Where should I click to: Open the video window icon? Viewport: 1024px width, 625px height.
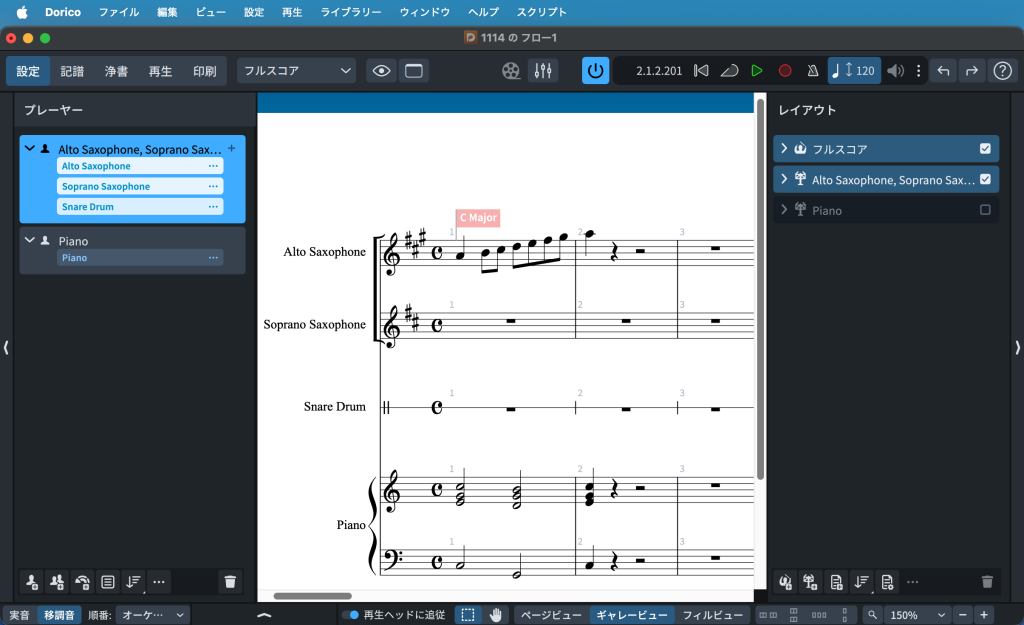click(x=512, y=71)
